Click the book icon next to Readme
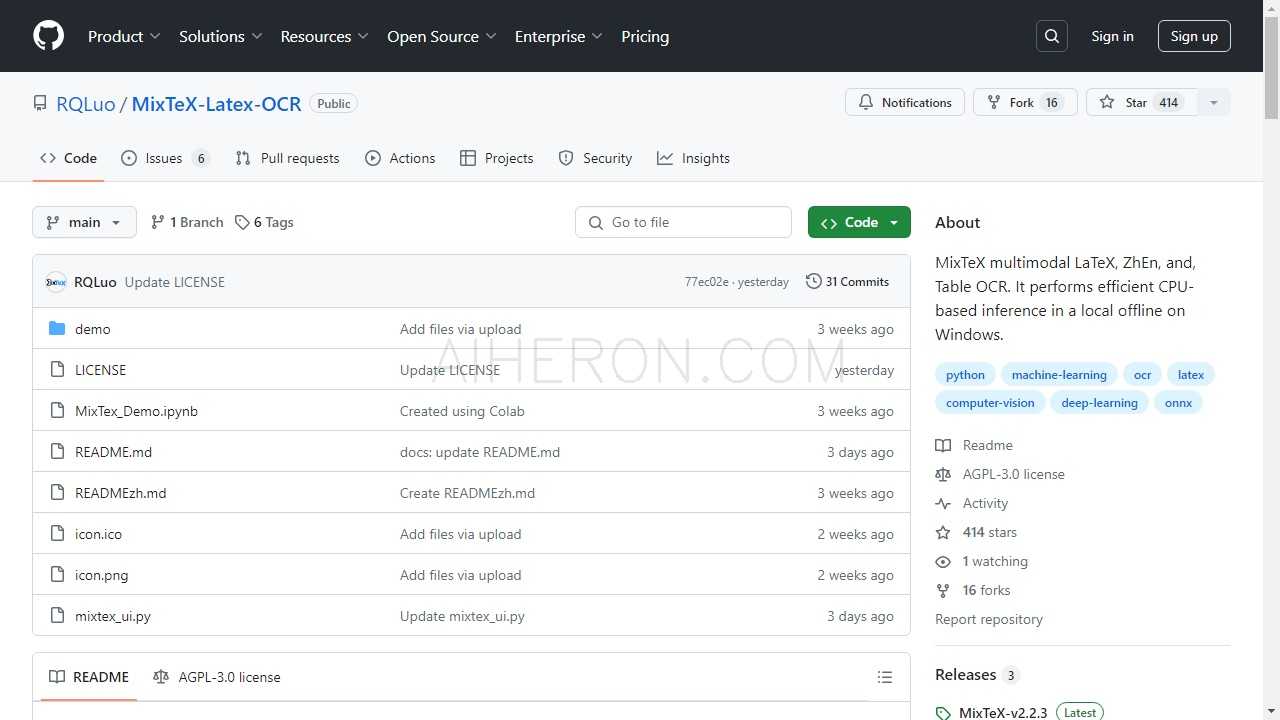The width and height of the screenshot is (1280, 720). coord(943,445)
